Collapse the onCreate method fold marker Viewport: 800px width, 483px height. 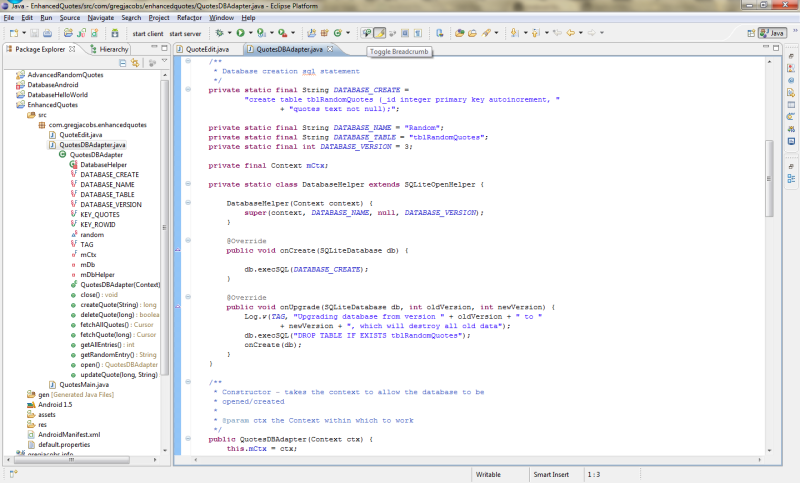[x=188, y=241]
